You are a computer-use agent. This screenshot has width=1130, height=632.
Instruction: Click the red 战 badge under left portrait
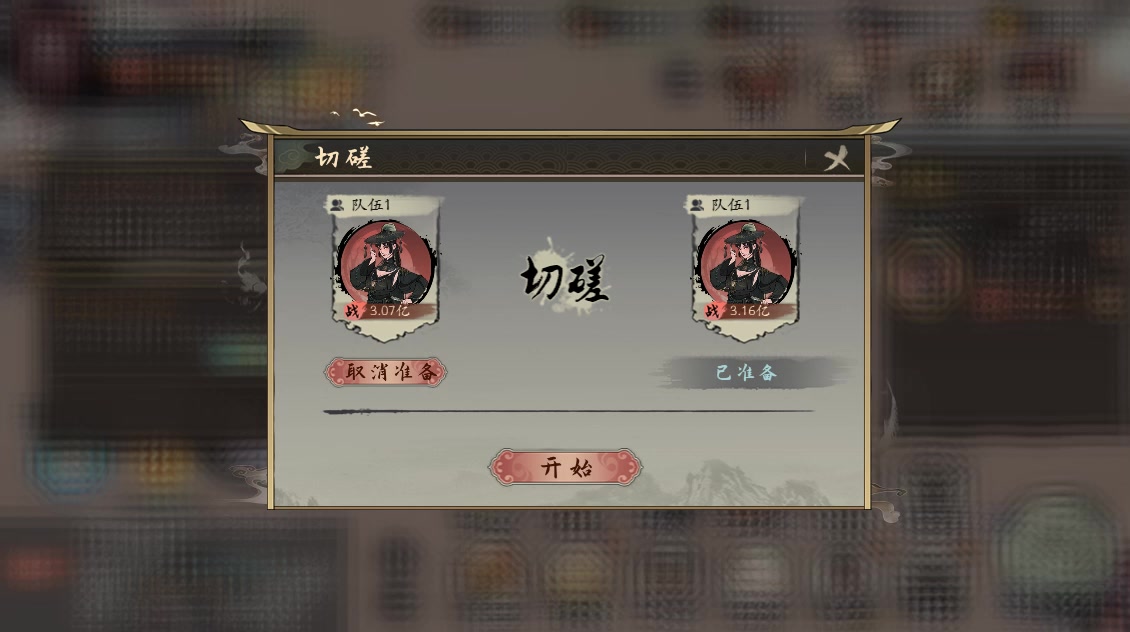point(352,311)
